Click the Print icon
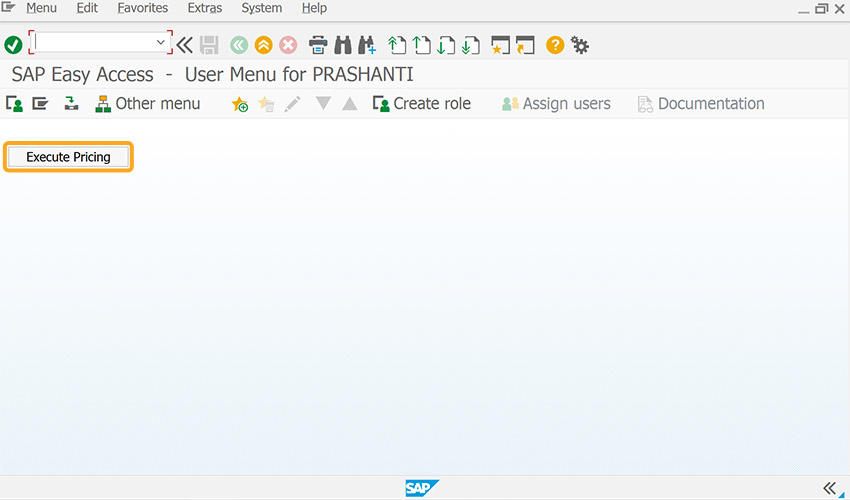This screenshot has width=850, height=500. (318, 45)
